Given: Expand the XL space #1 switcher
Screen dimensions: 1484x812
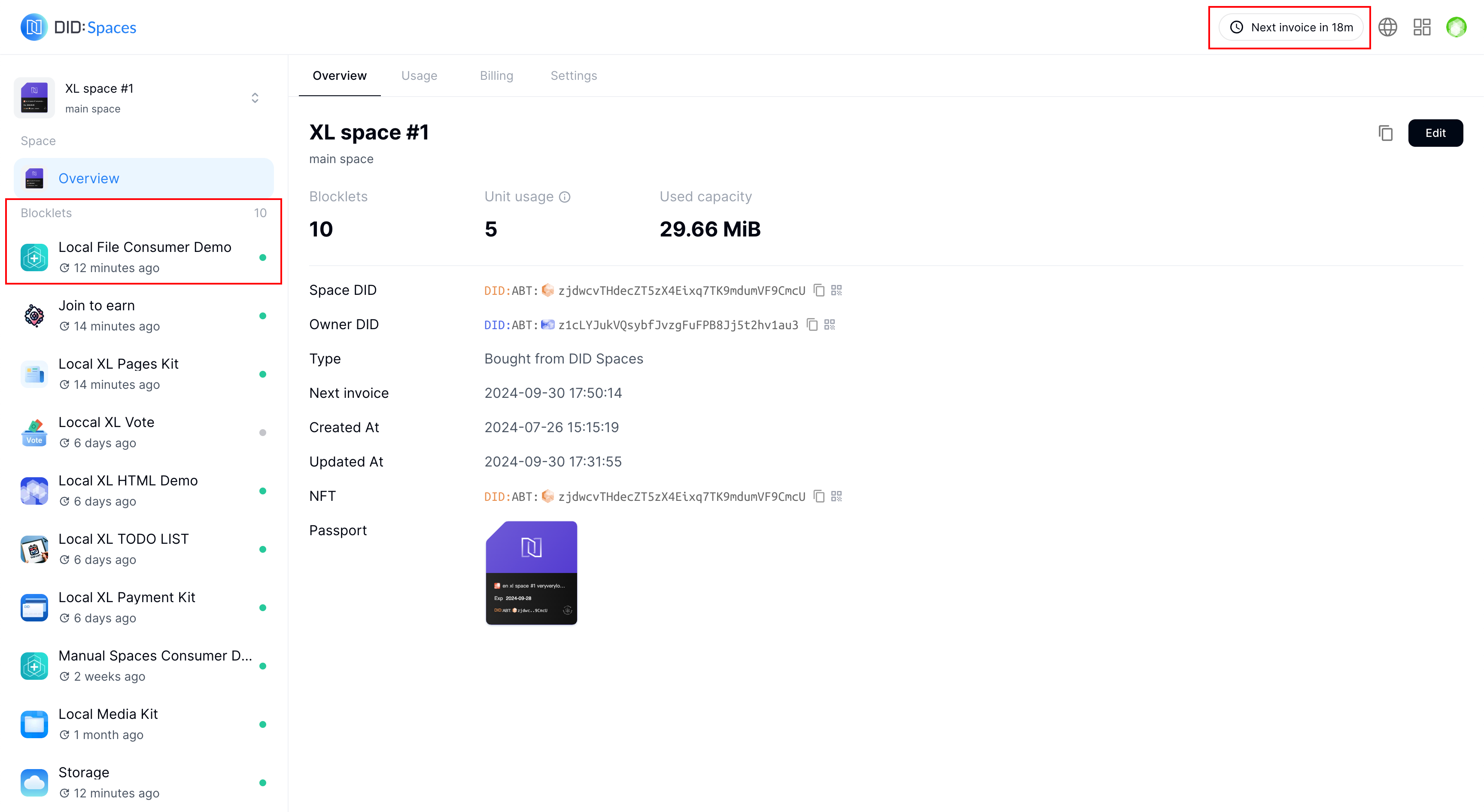Looking at the screenshot, I should [255, 98].
